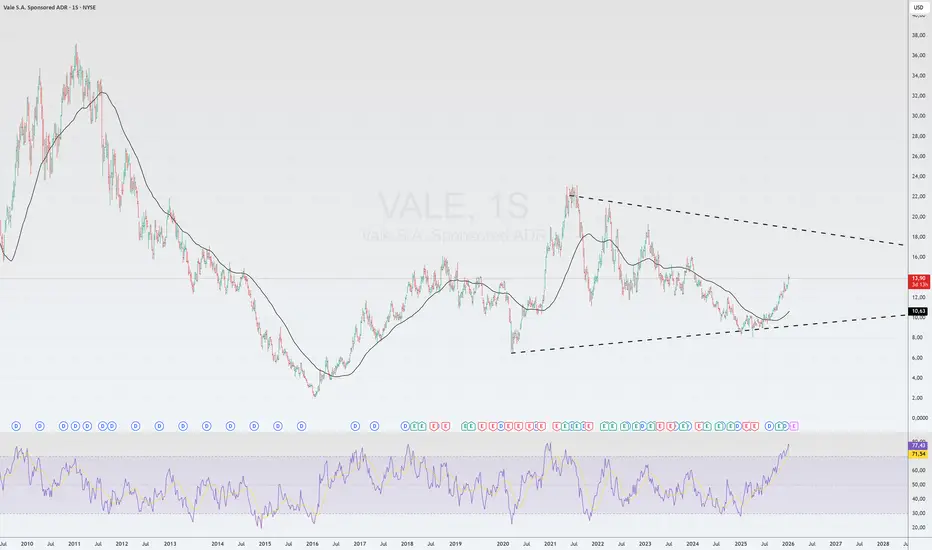
Task: Open the USD currency selector
Action: [x=918, y=7]
